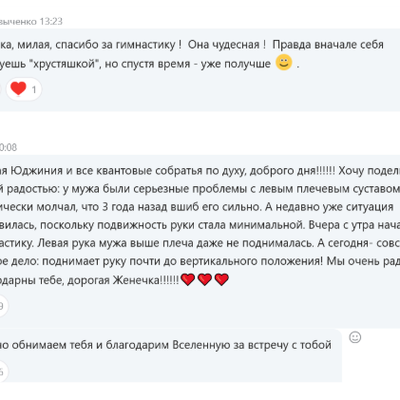Click cut-off reaction pill left of heart

pyautogui.click(x=1, y=89)
